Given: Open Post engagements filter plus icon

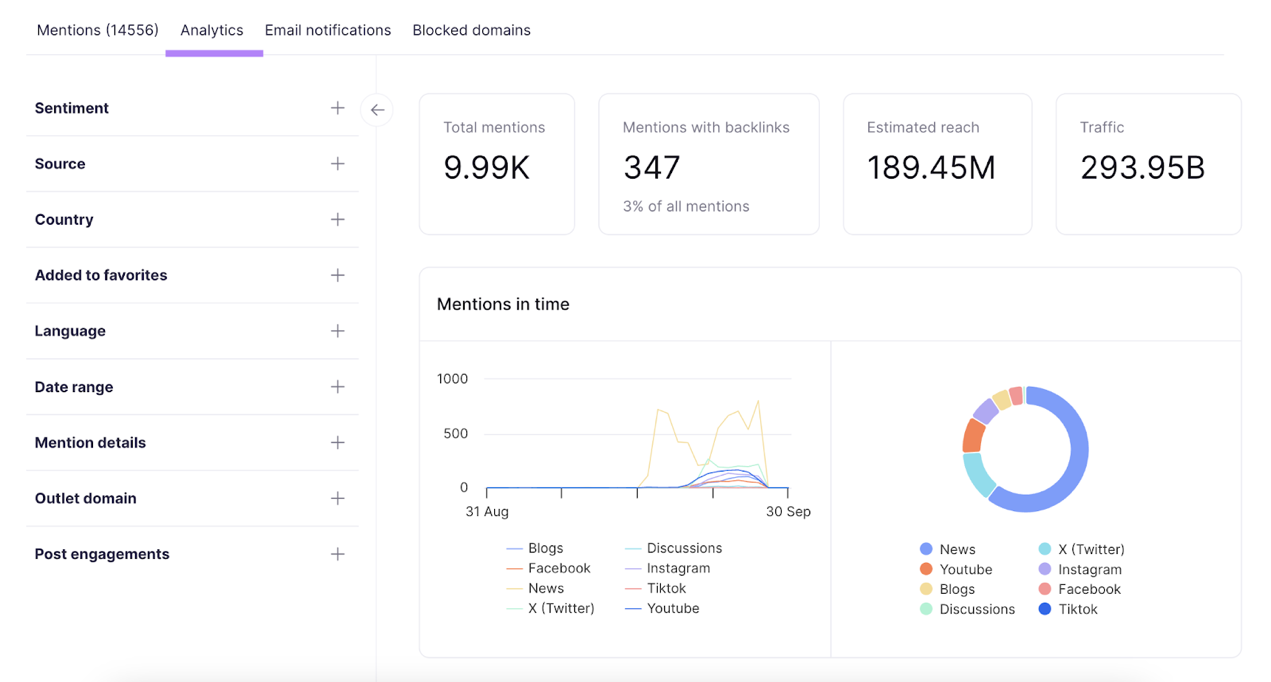Looking at the screenshot, I should (337, 554).
